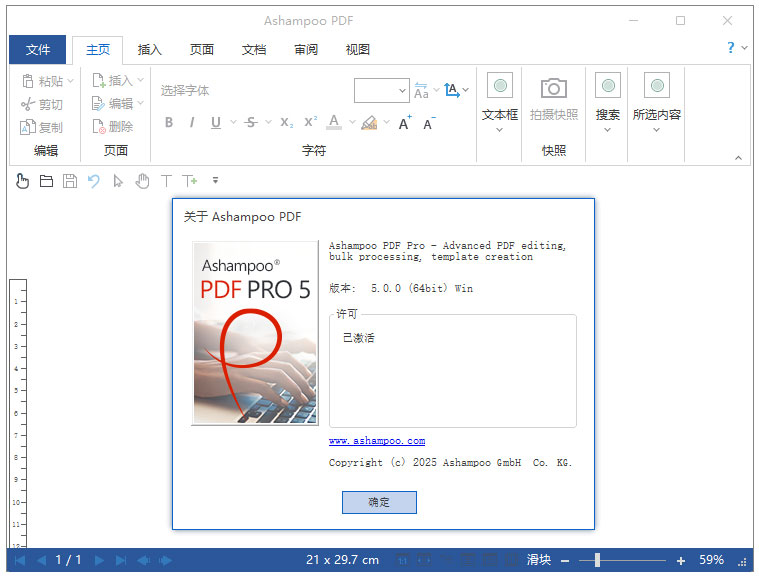
Task: Switch to the 主页 home tab
Action: [98, 49]
